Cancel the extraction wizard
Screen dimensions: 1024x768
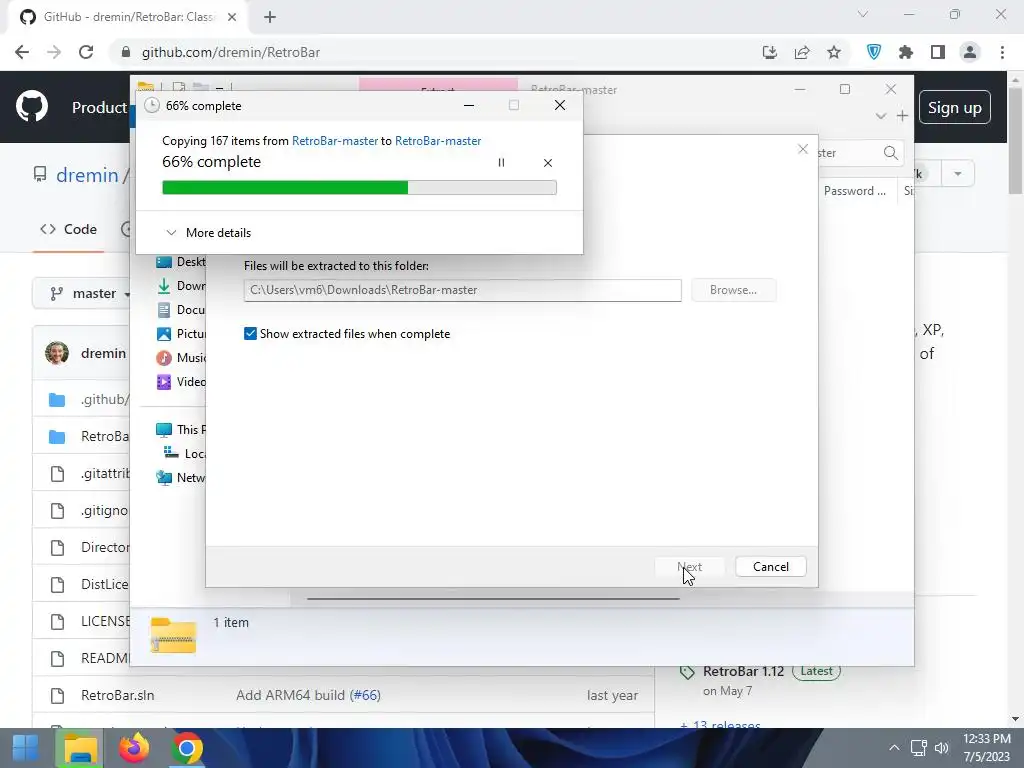click(x=771, y=567)
